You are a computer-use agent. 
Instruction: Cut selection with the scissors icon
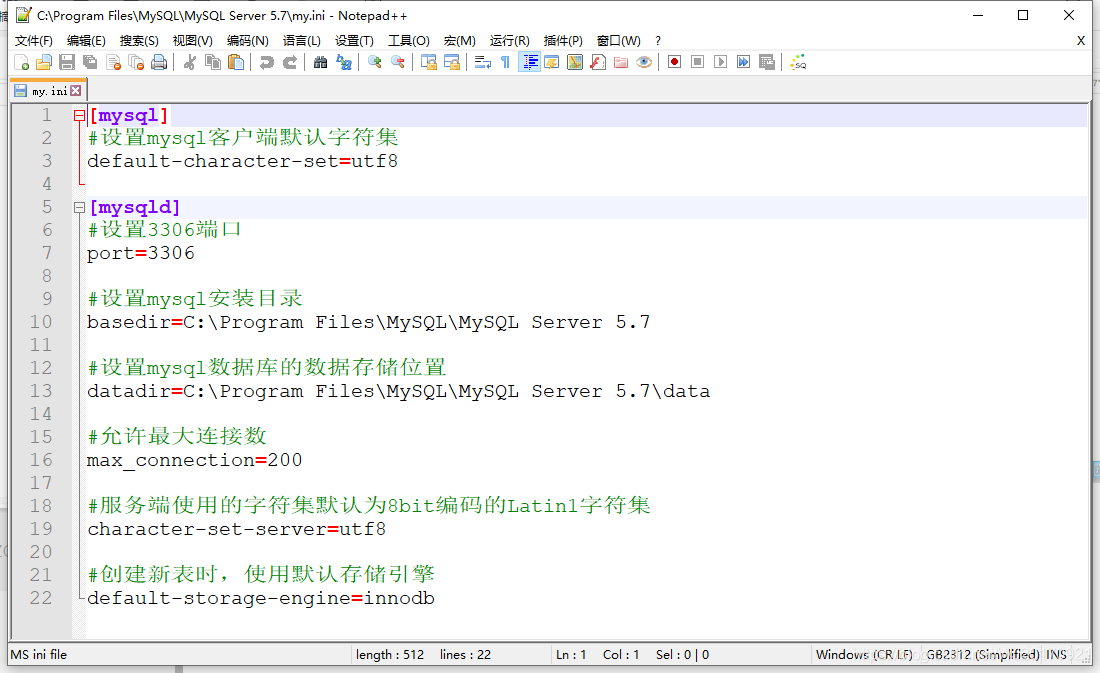189,62
